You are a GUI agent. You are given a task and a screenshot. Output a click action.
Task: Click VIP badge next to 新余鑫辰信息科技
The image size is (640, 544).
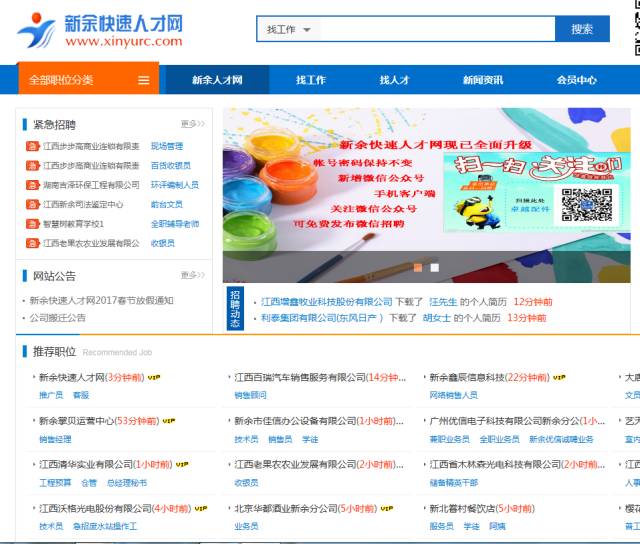[559, 377]
